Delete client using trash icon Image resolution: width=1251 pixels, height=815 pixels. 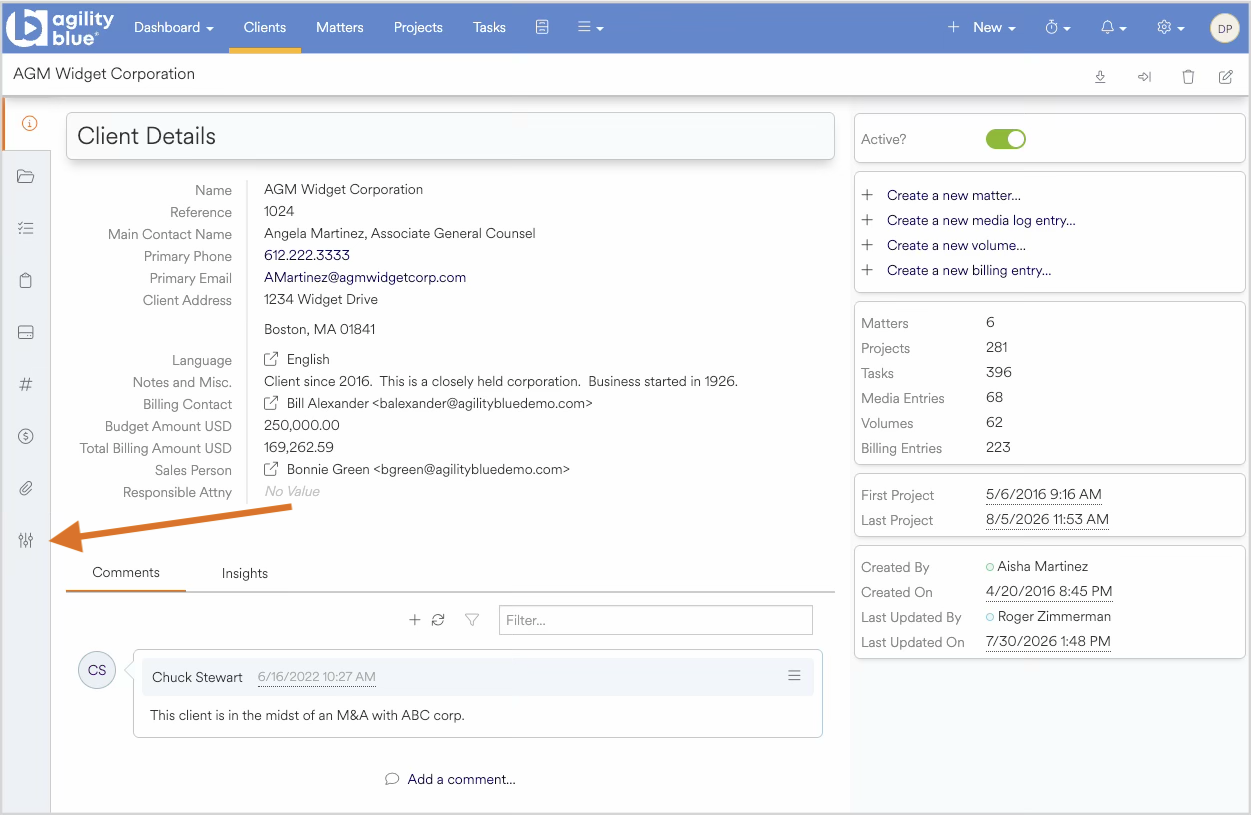(1188, 76)
